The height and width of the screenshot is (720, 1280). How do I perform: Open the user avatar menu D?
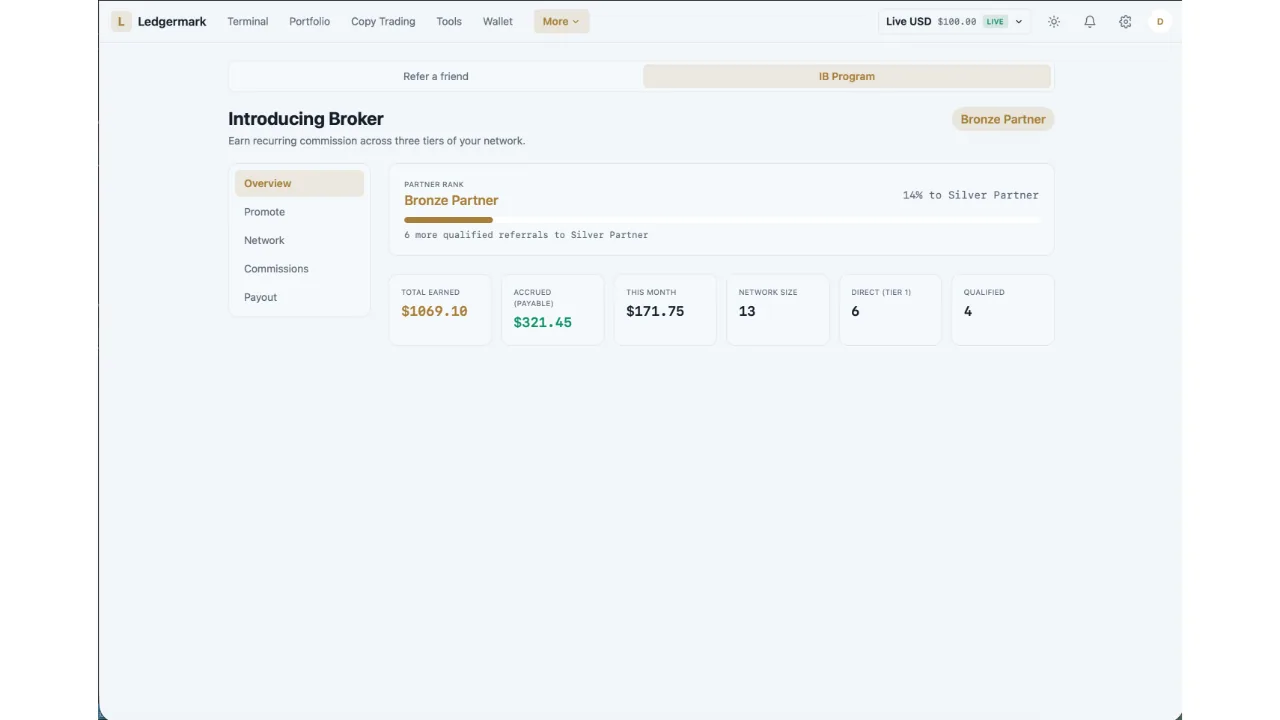click(x=1160, y=21)
